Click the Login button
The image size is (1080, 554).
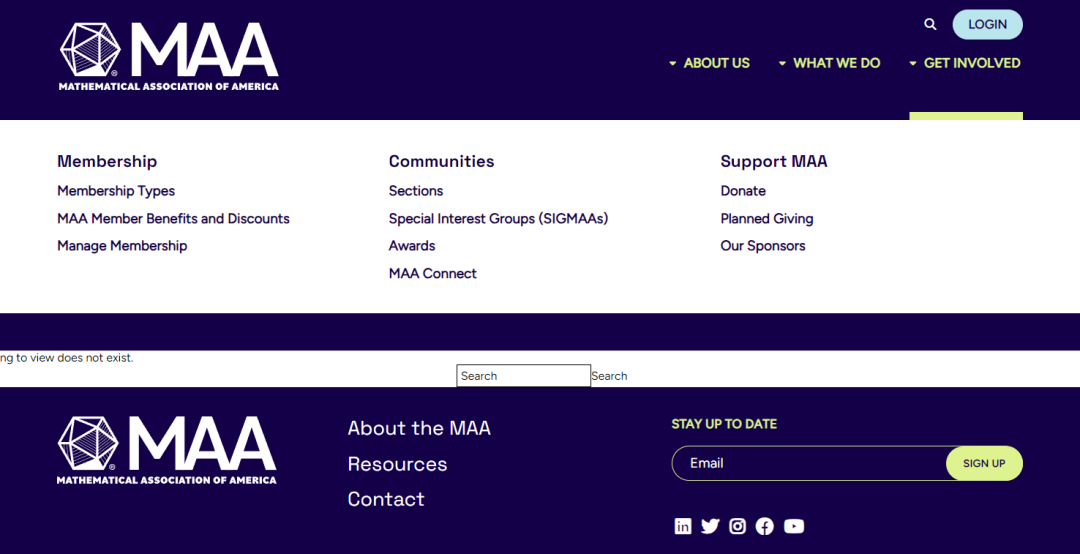click(987, 25)
